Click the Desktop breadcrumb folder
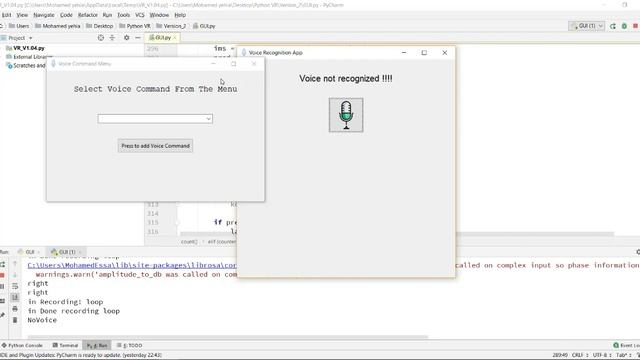Viewport: 640px width, 360px height. click(100, 26)
